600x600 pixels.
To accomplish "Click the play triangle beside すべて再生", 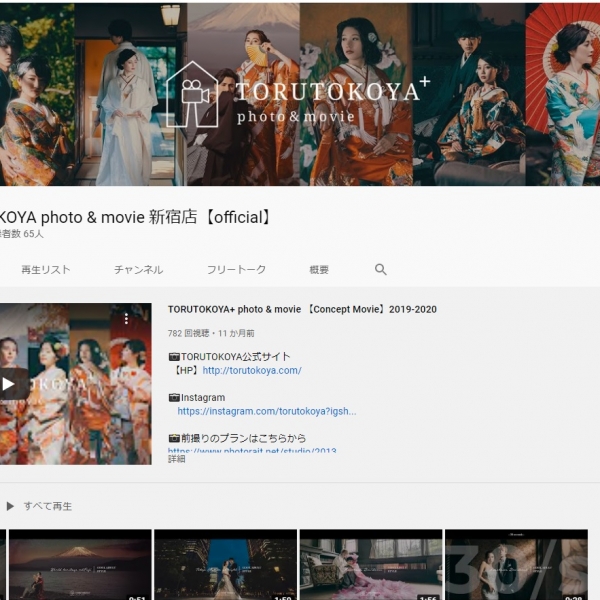I will [10, 506].
